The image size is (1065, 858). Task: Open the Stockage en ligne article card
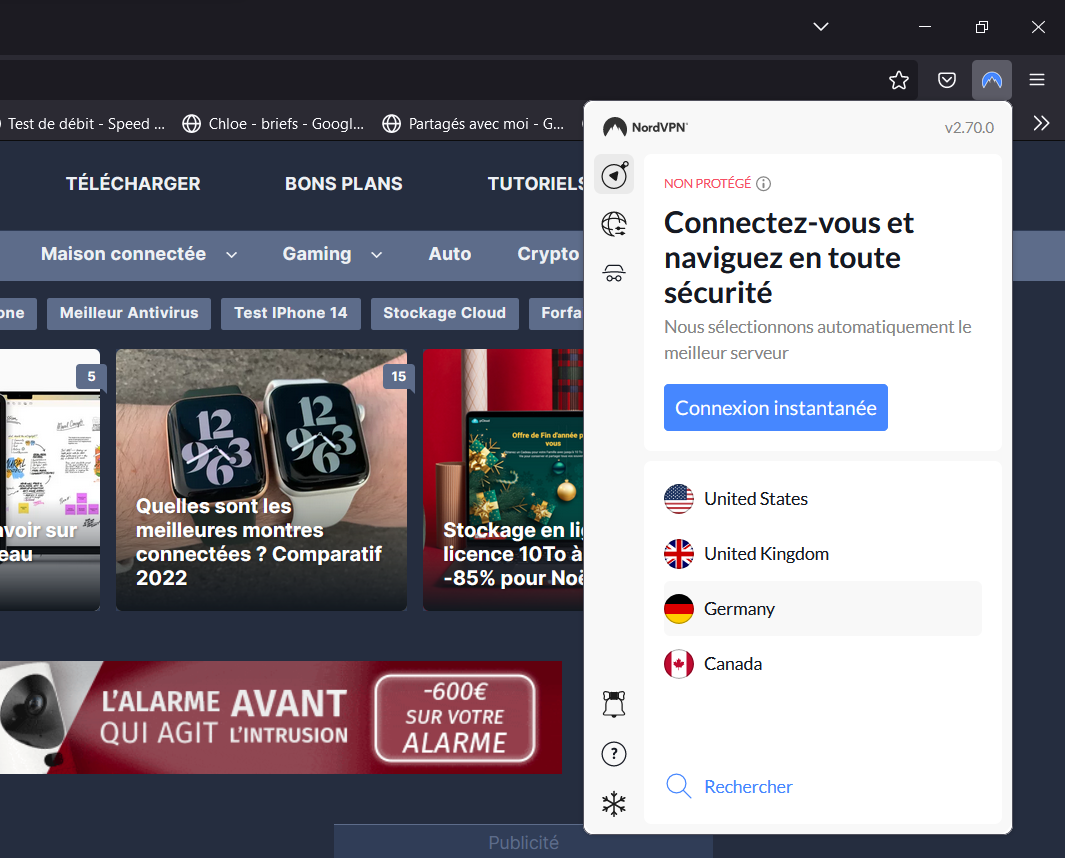(x=503, y=480)
